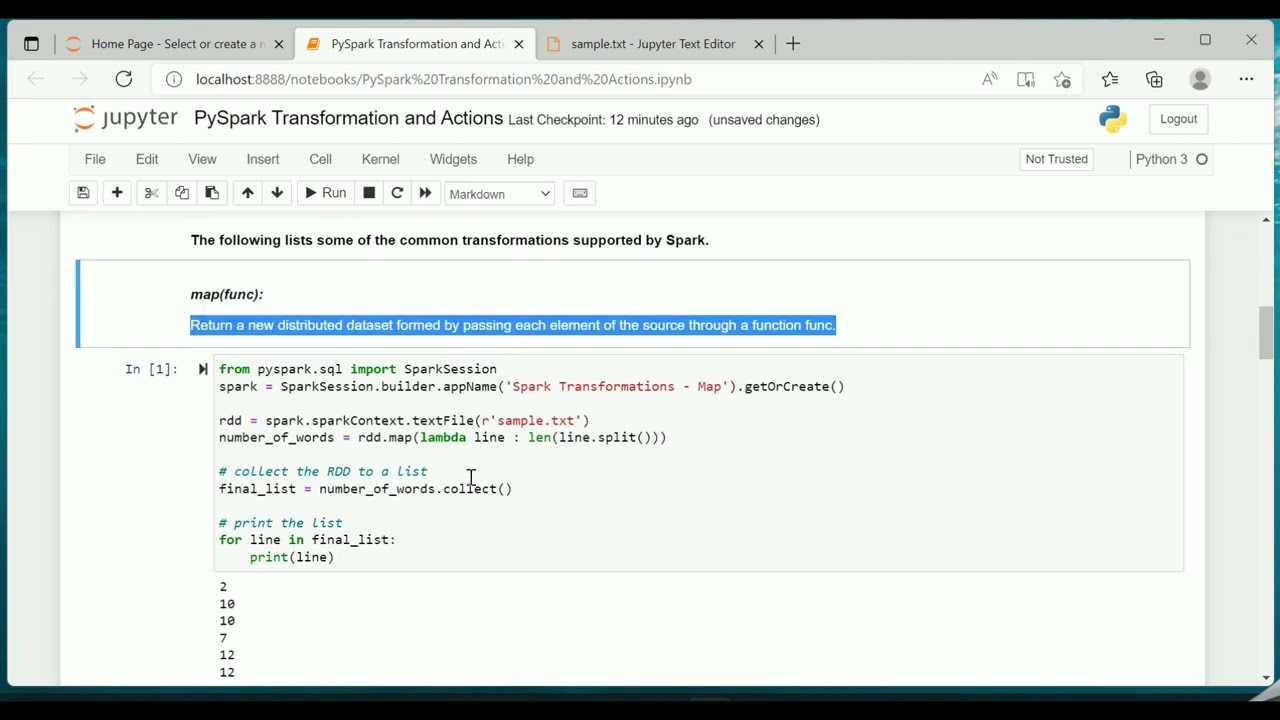The width and height of the screenshot is (1280, 720).
Task: Open the tab actions menu icon
Action: (31, 44)
